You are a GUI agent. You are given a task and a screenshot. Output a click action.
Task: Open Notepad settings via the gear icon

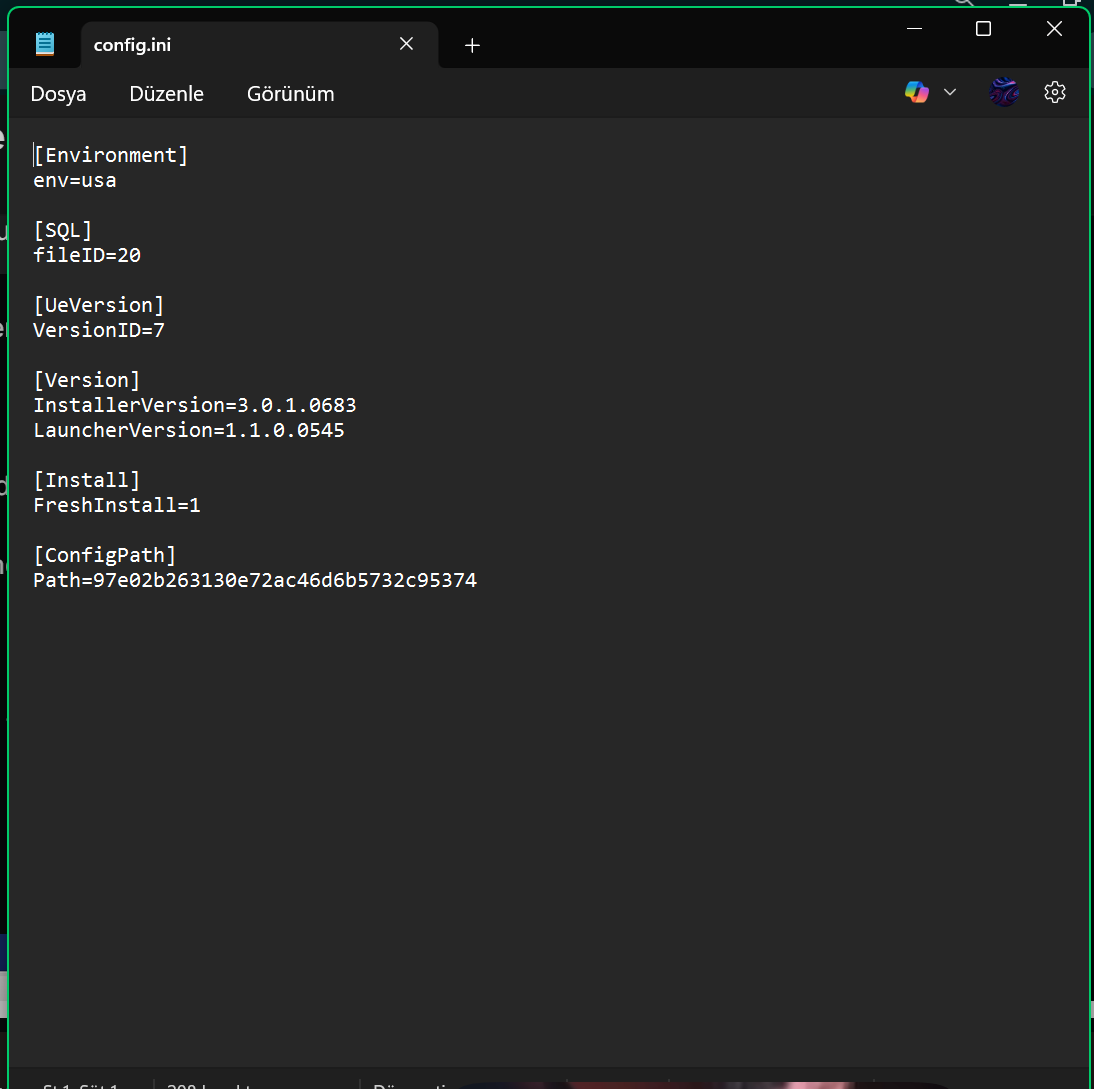coord(1054,93)
